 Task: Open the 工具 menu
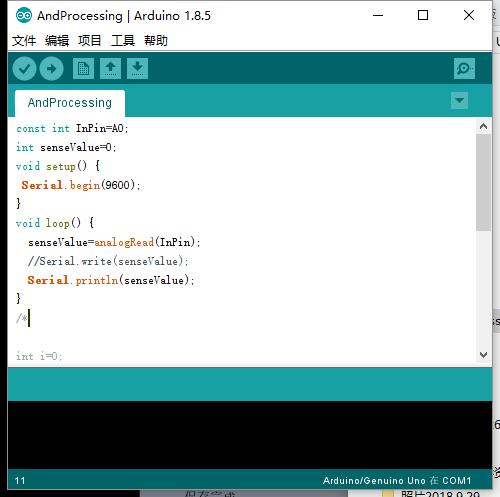(123, 41)
